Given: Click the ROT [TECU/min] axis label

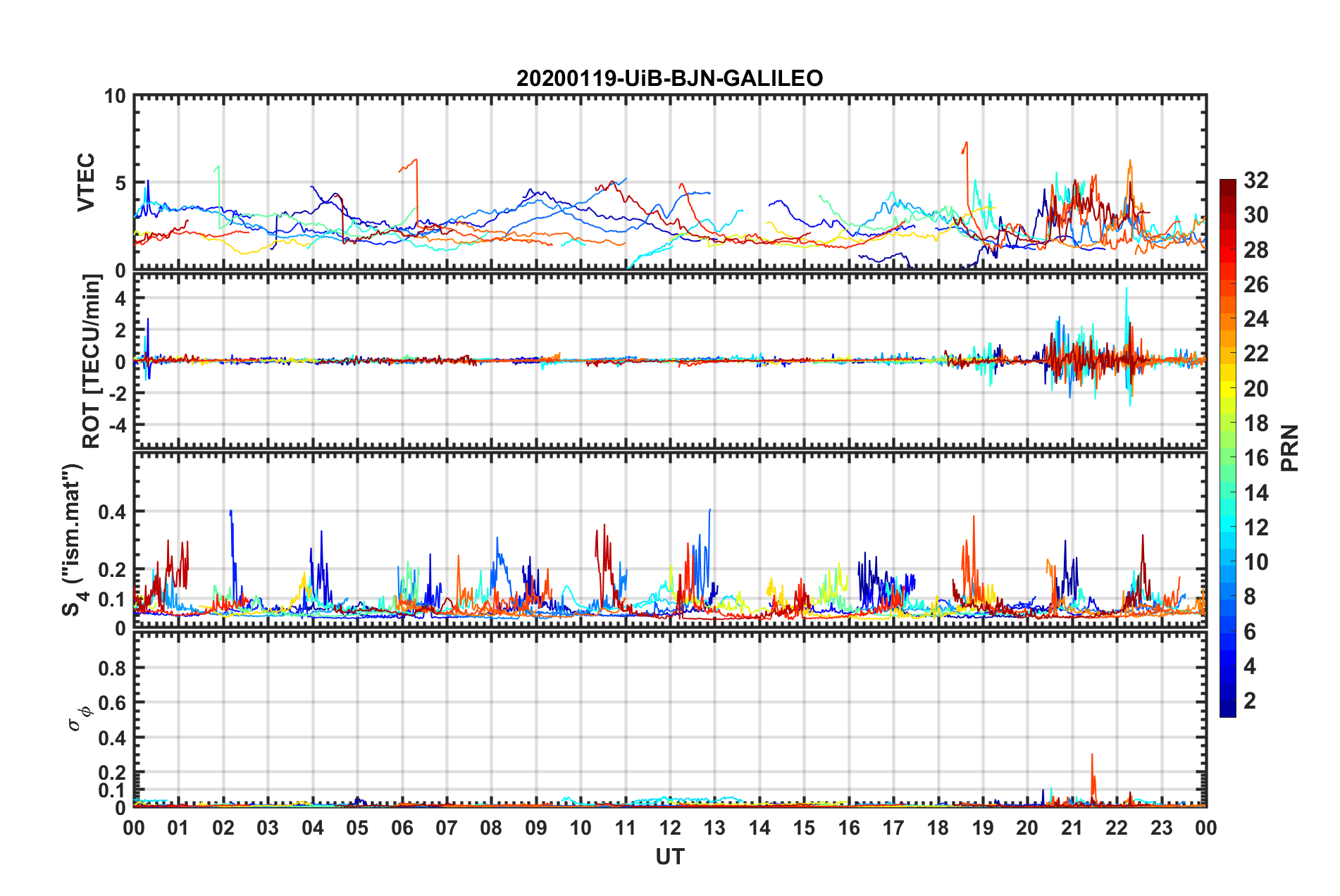Looking at the screenshot, I should coord(92,361).
